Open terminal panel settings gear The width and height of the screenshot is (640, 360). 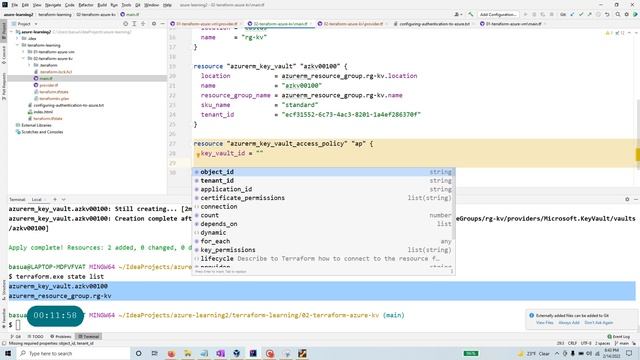point(627,199)
